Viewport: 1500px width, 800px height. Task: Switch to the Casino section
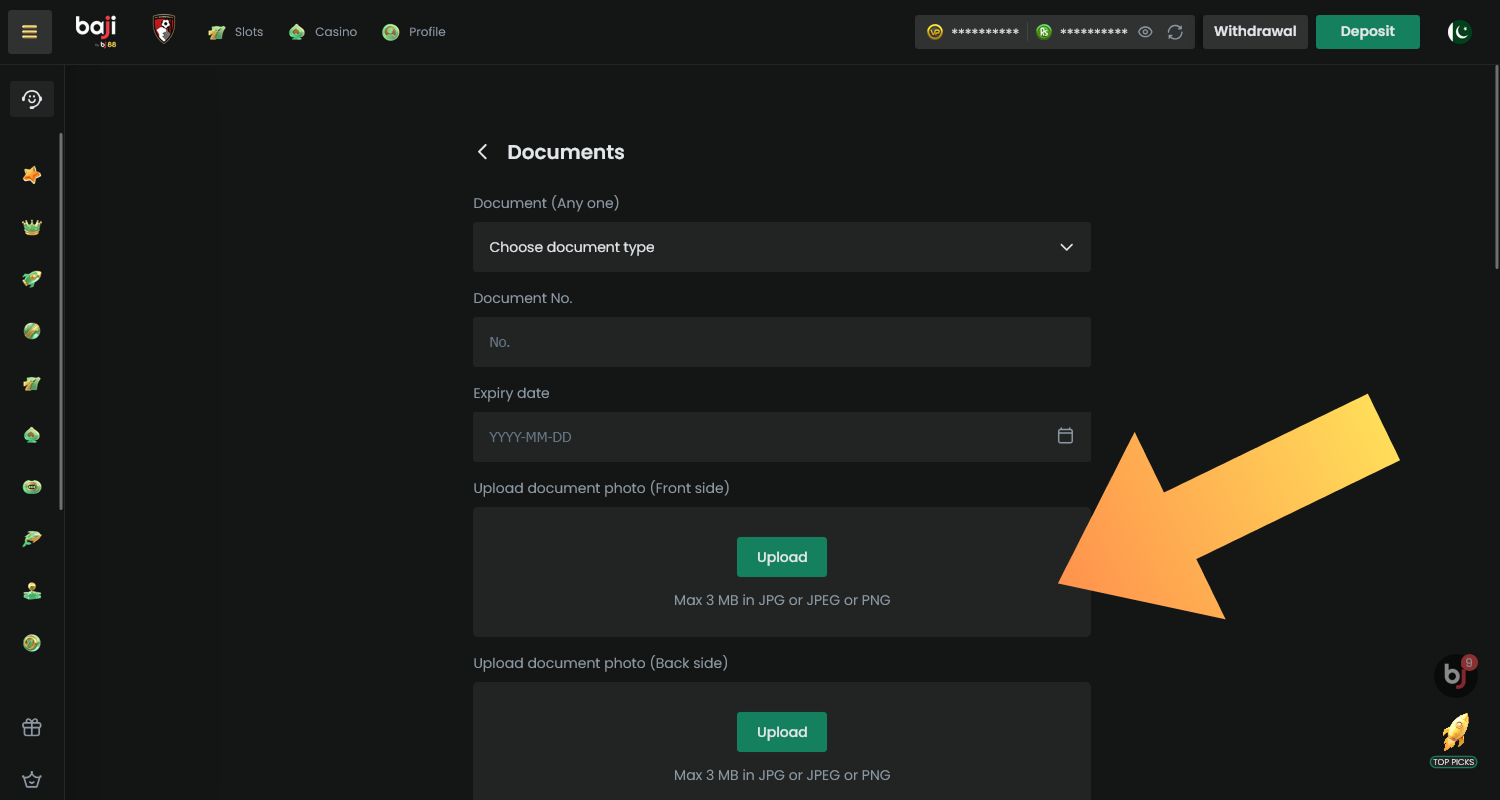click(x=323, y=31)
